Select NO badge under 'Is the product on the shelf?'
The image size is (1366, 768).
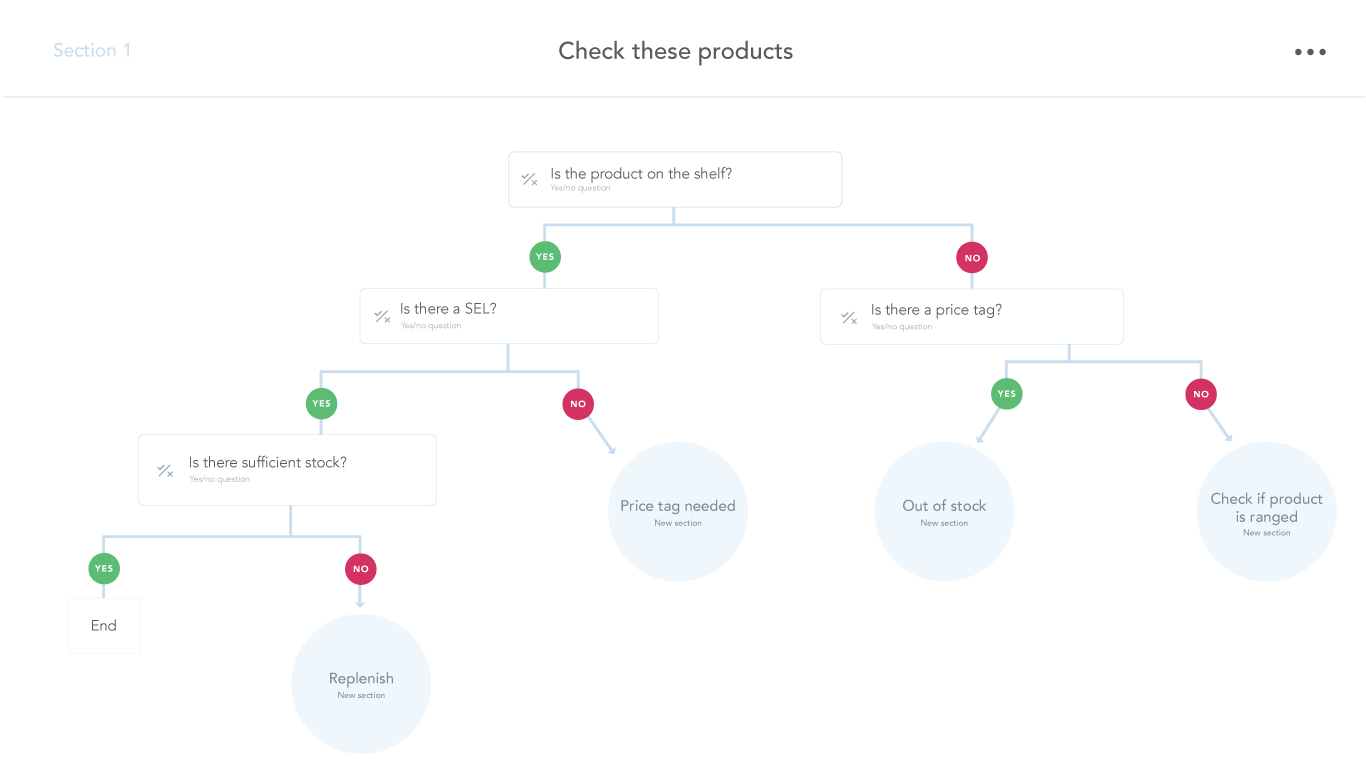click(x=972, y=258)
